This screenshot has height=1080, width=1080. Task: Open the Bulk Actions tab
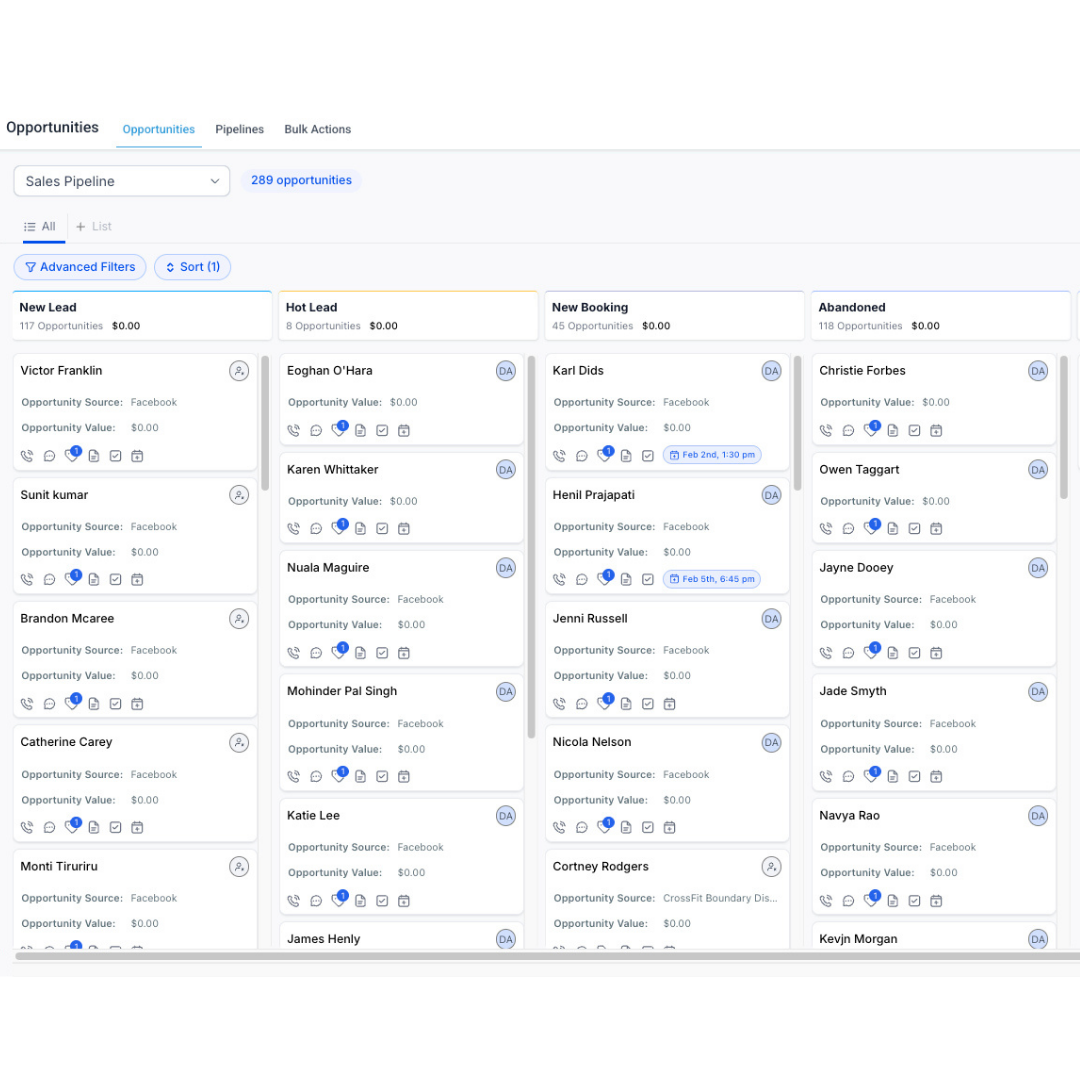pos(318,129)
